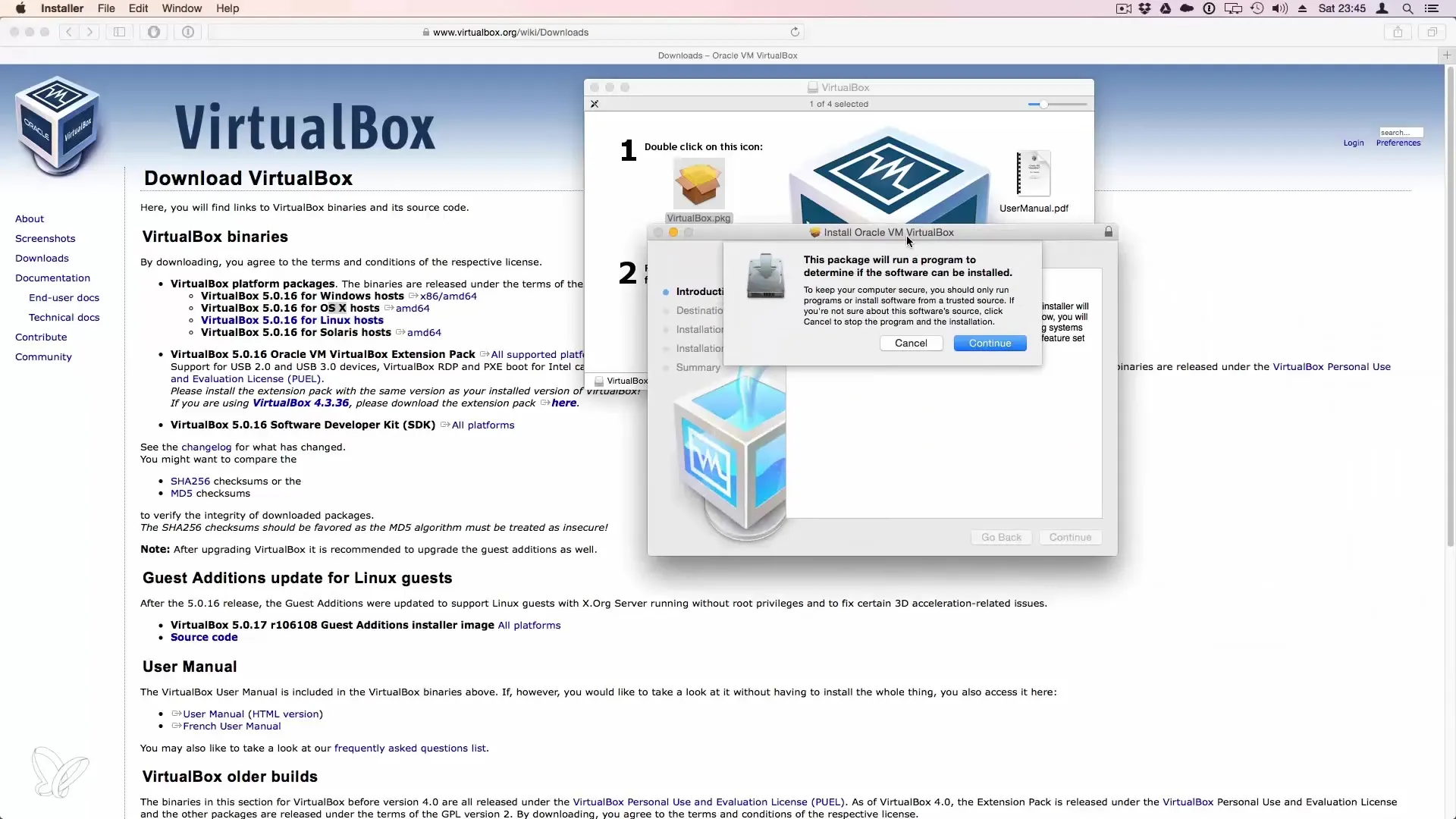Click the webpage search field

click(1401, 132)
